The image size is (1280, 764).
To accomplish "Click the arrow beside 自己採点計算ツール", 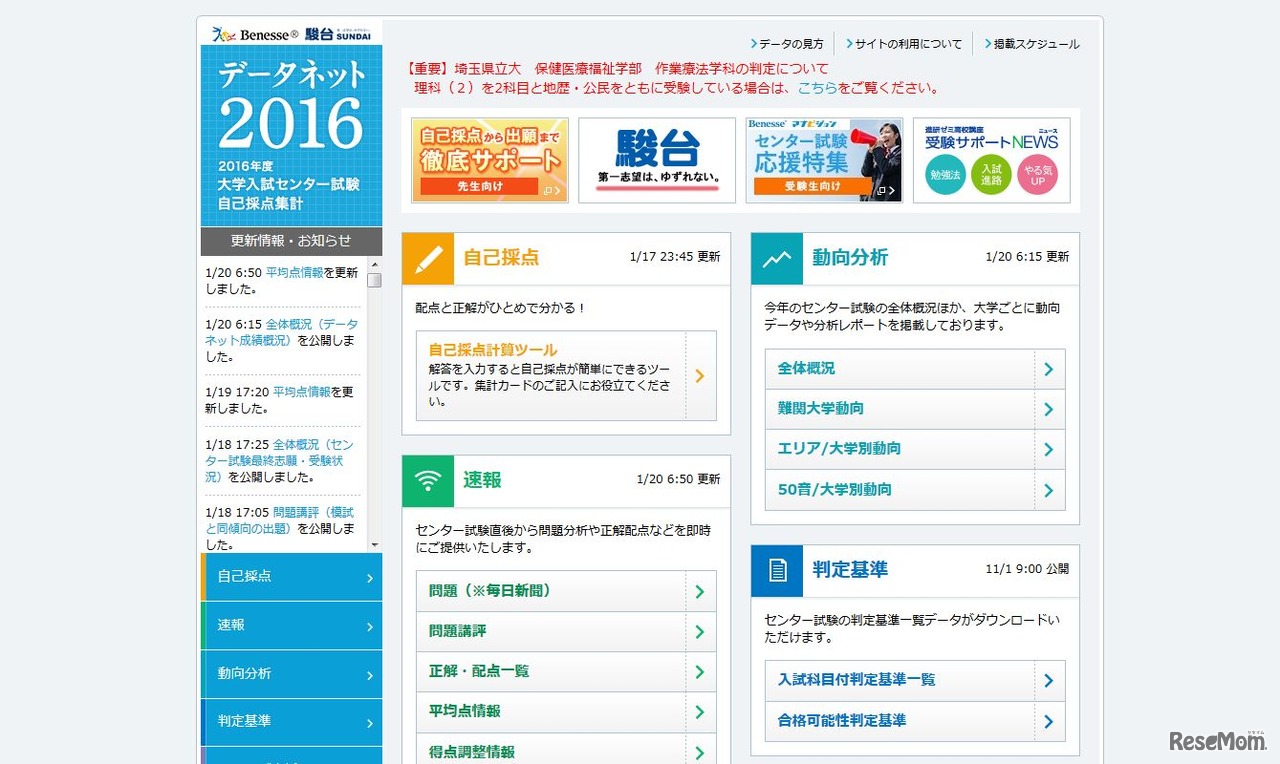I will point(700,376).
